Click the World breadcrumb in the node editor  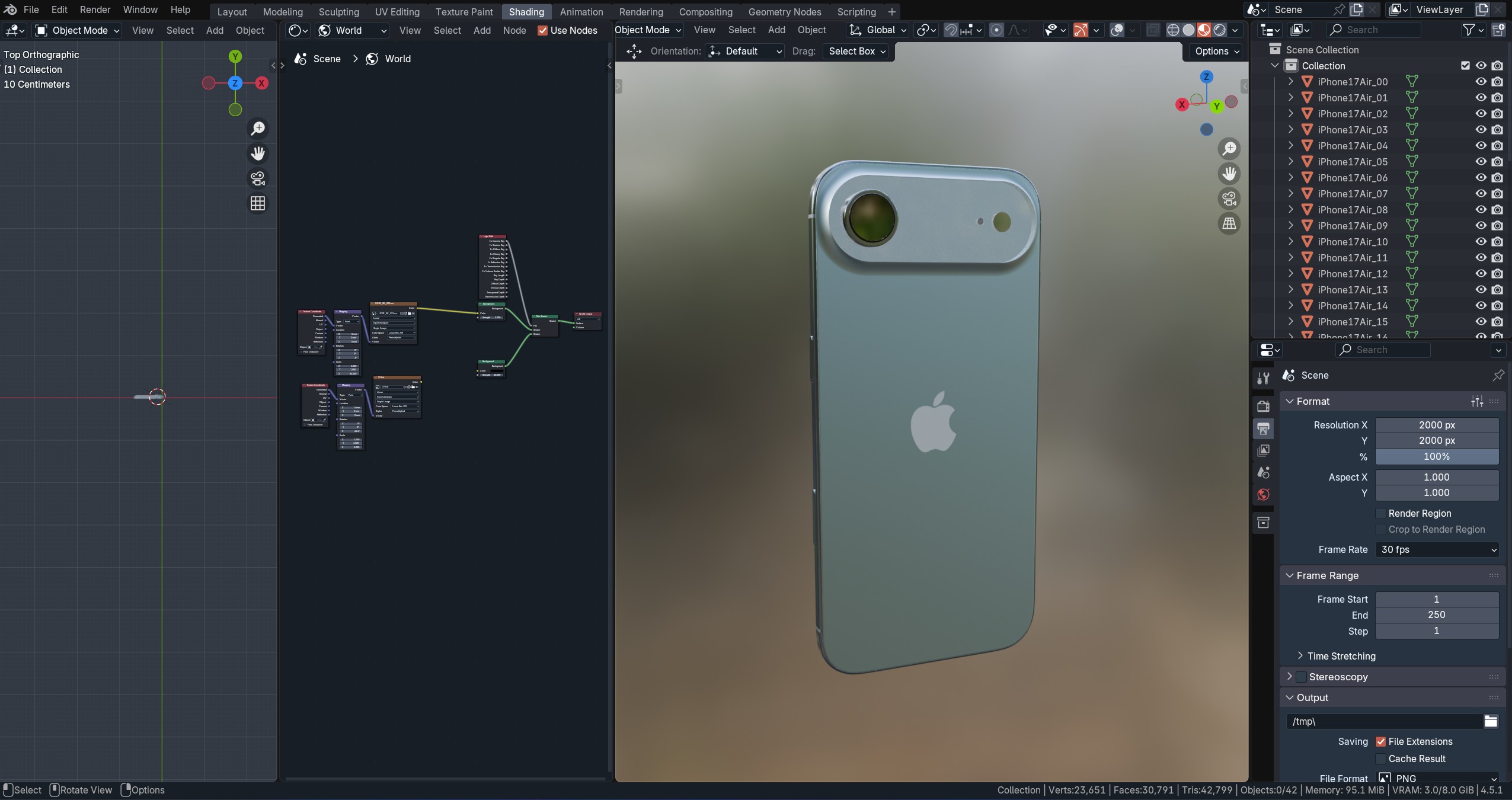tap(397, 59)
